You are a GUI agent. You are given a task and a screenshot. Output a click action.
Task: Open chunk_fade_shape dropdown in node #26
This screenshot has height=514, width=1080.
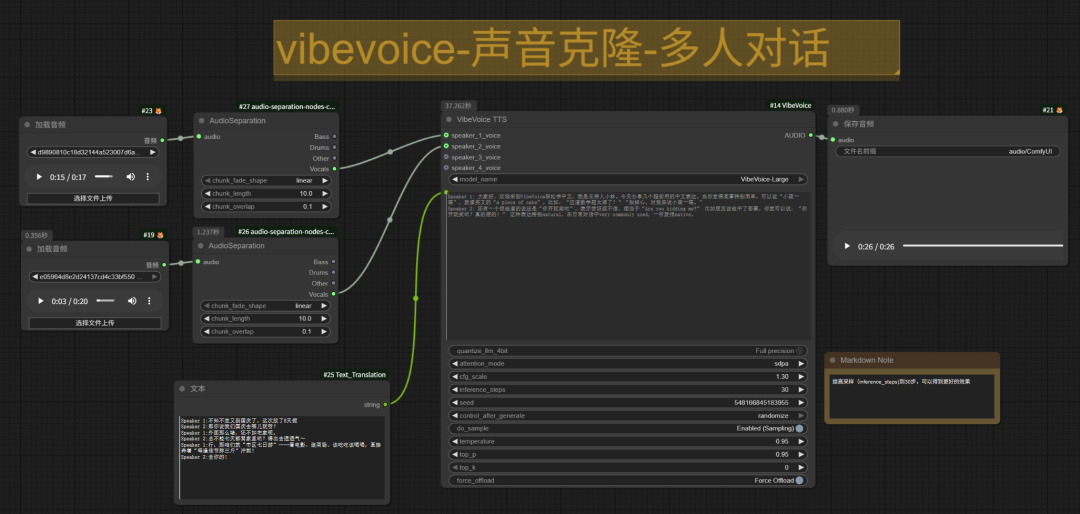(267, 305)
